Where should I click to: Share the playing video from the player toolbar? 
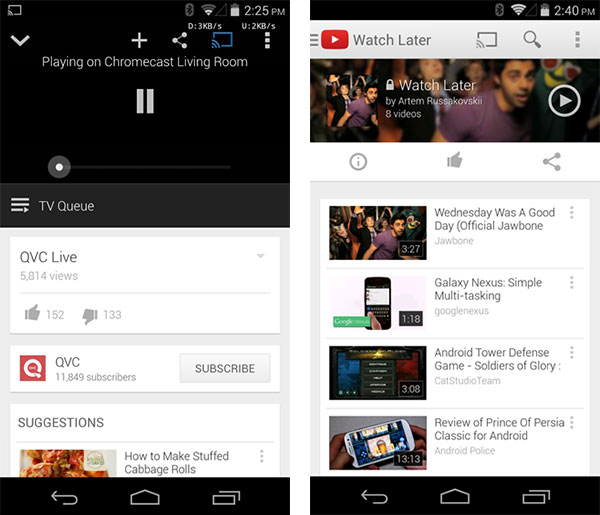click(179, 40)
